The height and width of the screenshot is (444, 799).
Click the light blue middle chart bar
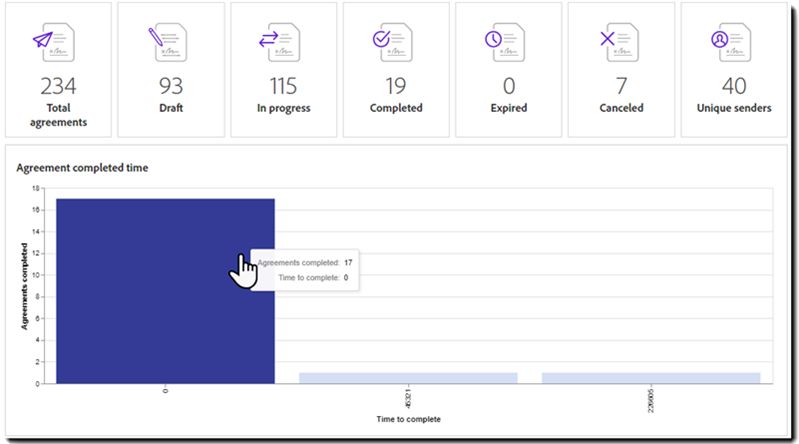tap(408, 378)
